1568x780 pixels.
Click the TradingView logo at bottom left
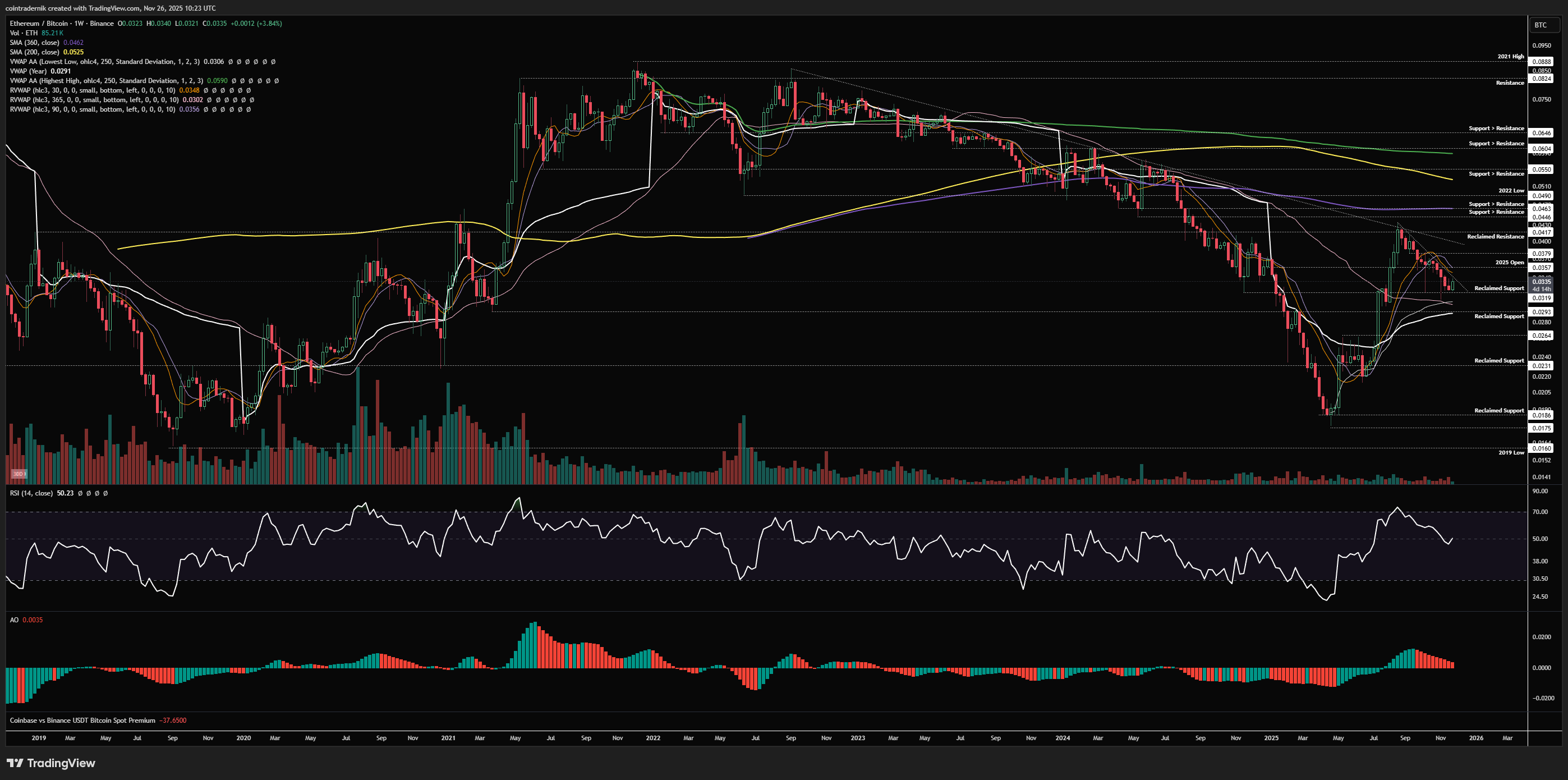[51, 763]
